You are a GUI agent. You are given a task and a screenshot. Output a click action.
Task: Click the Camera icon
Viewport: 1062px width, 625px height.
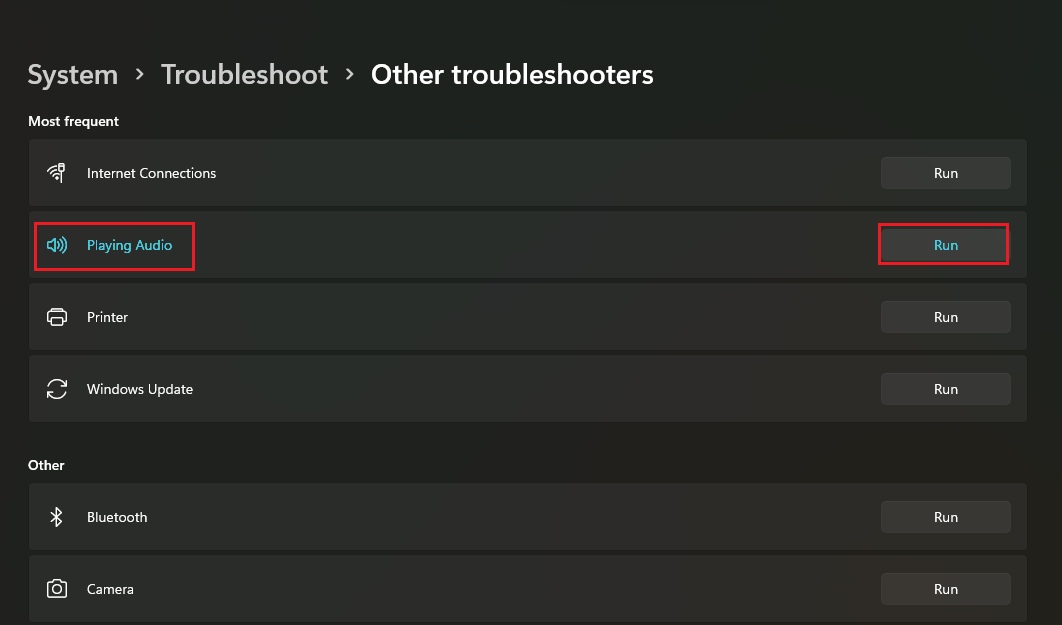56,588
